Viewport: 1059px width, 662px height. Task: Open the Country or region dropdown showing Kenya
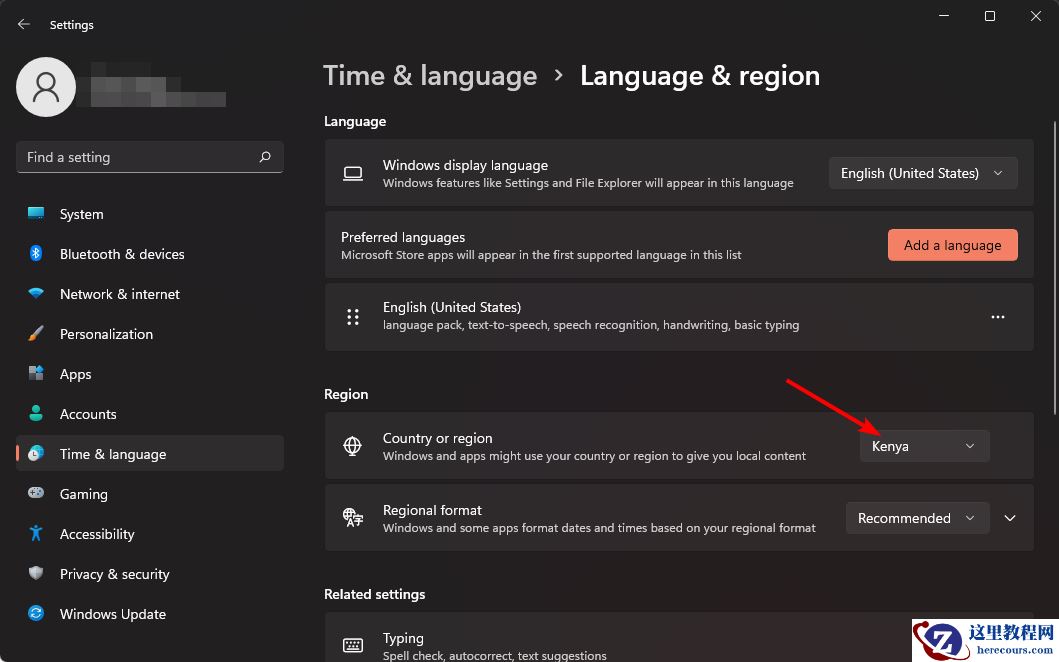pyautogui.click(x=922, y=446)
